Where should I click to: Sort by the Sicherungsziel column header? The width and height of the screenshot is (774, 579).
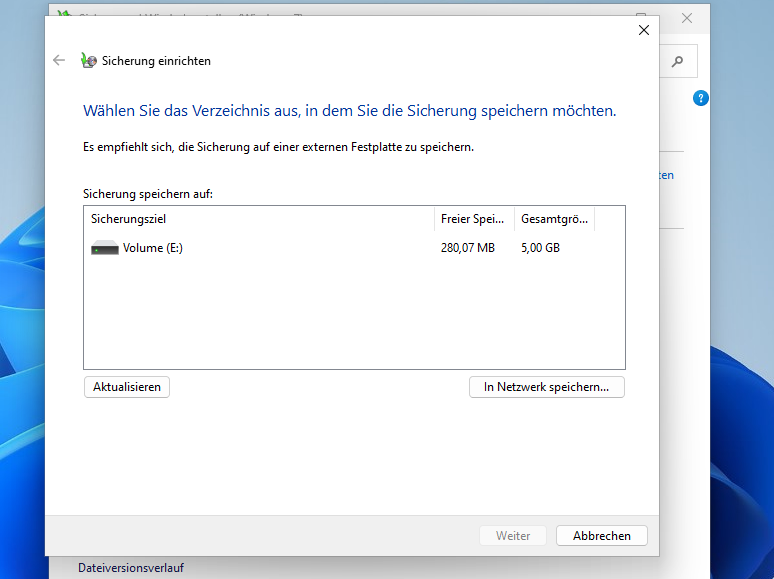[260, 218]
